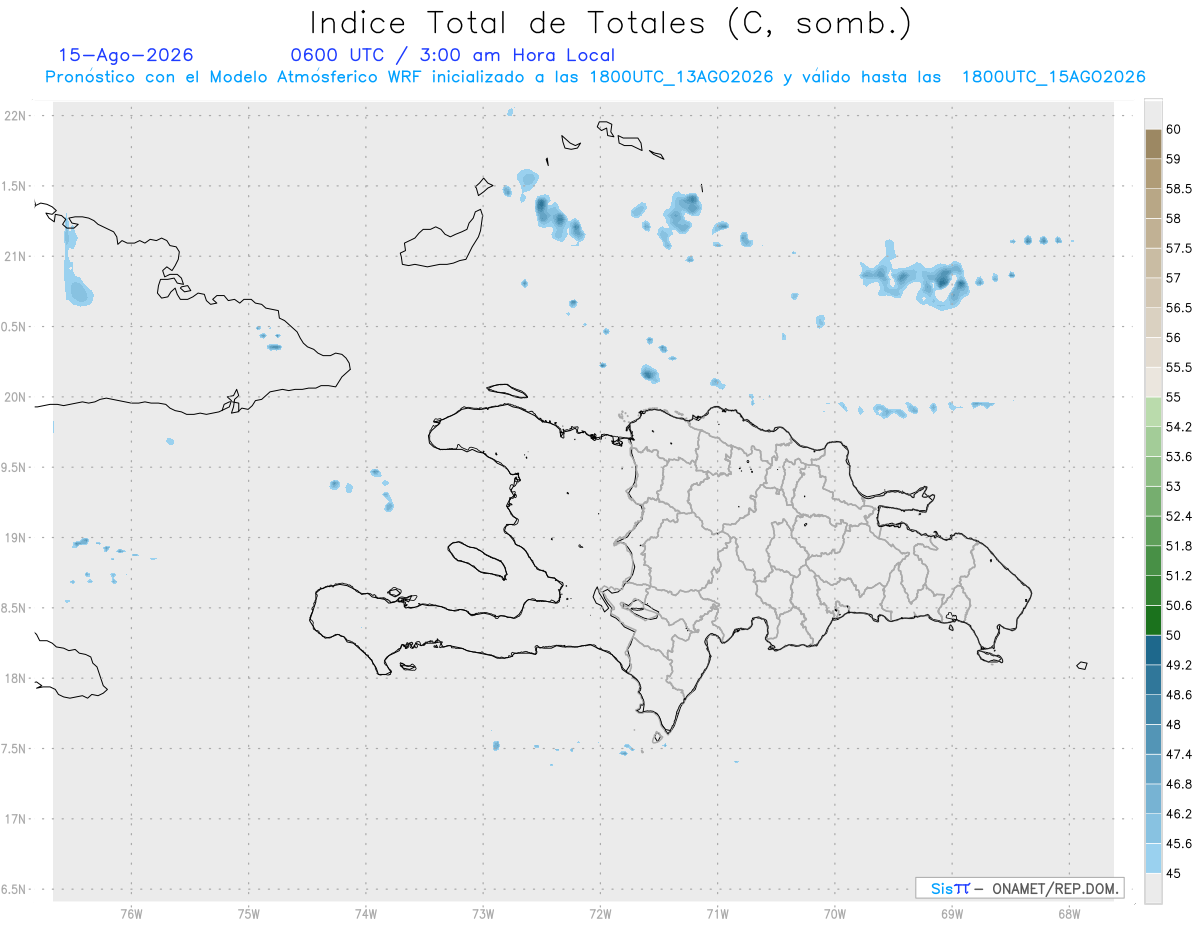Click the colorbar value label 50.6
This screenshot has width=1200, height=927.
(x=1178, y=605)
